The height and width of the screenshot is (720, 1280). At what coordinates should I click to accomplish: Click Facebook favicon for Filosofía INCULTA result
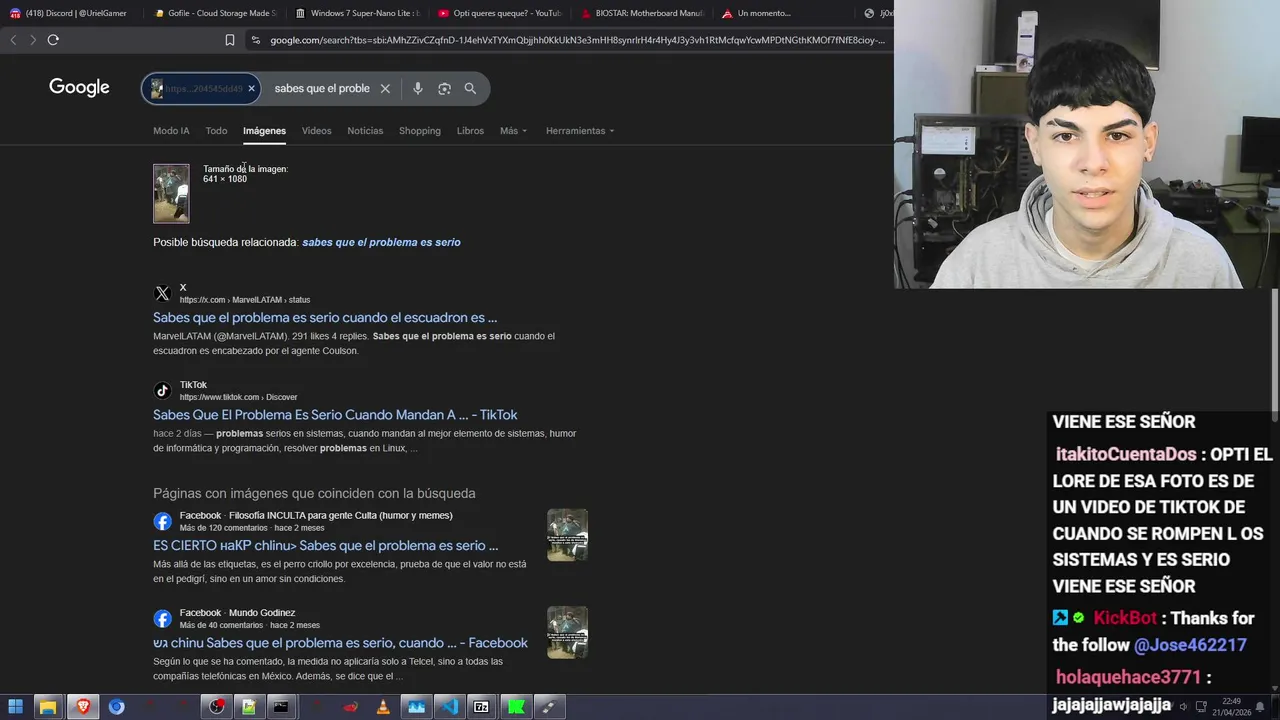162,521
